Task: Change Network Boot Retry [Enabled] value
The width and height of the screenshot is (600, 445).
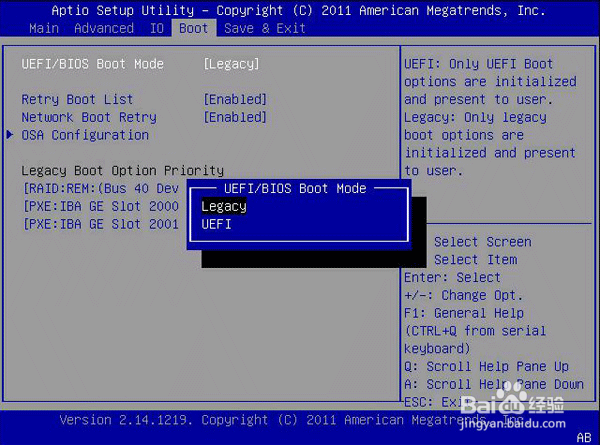Action: [x=235, y=117]
